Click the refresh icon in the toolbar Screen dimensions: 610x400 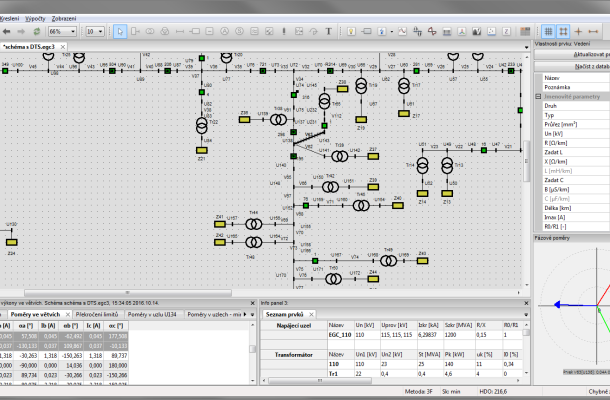[37, 31]
